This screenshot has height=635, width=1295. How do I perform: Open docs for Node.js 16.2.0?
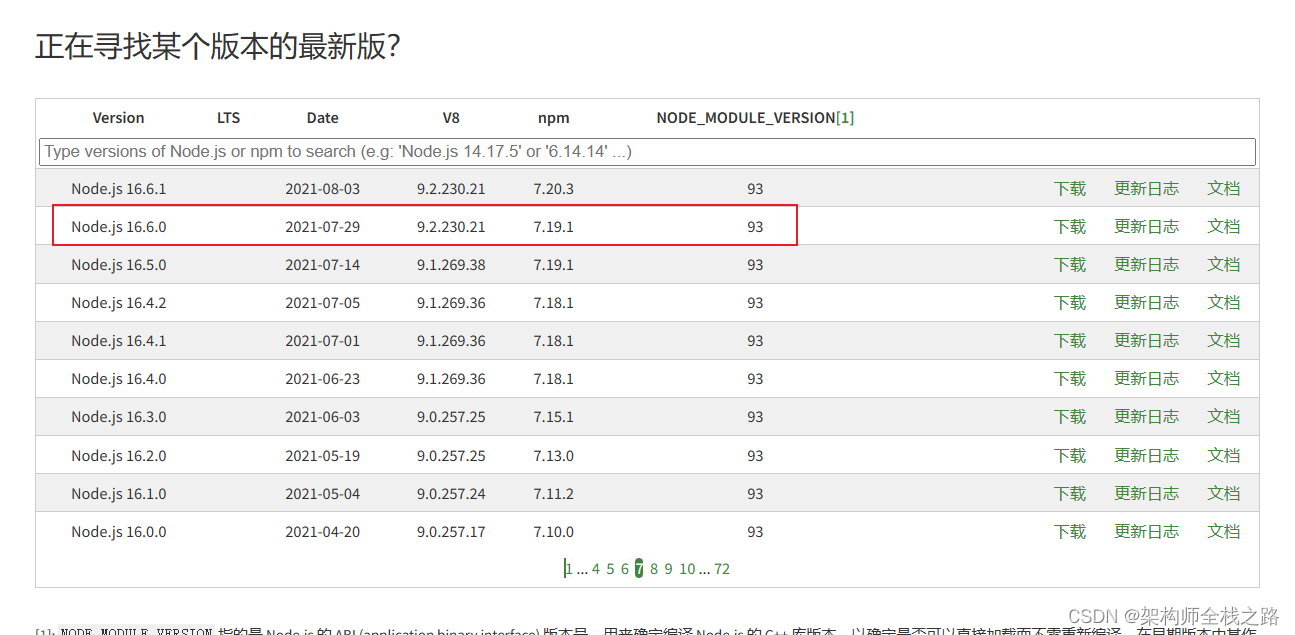[x=1223, y=456]
